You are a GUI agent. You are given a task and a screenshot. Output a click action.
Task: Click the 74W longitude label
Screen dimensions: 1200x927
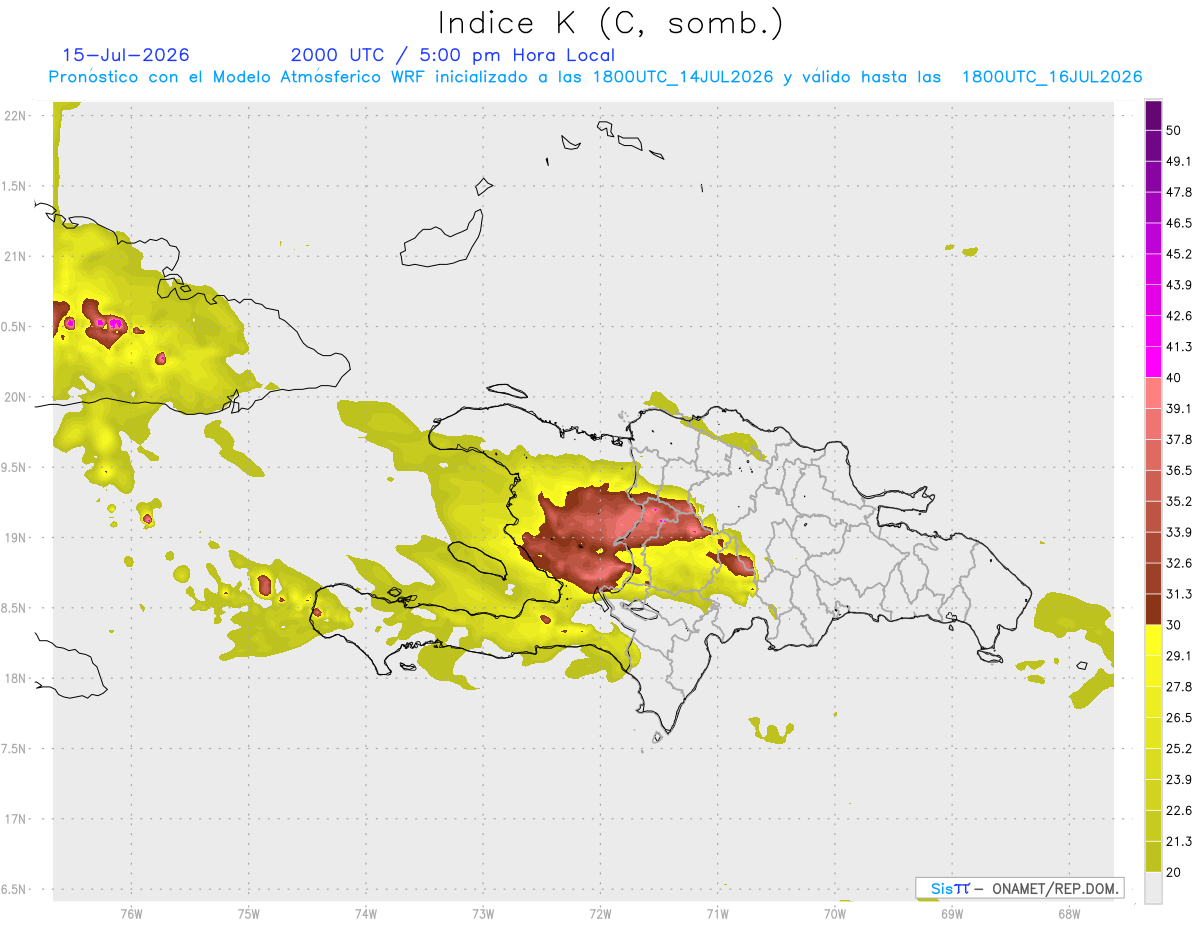[x=365, y=913]
